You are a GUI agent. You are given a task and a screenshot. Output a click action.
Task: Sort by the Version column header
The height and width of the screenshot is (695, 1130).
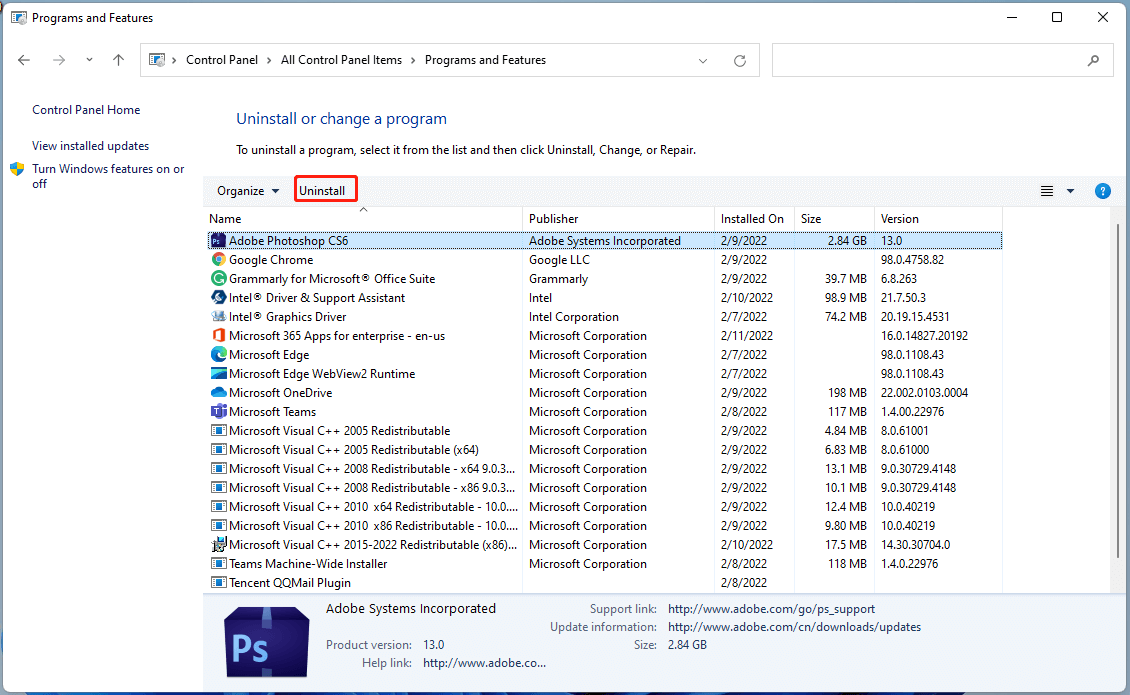click(938, 218)
